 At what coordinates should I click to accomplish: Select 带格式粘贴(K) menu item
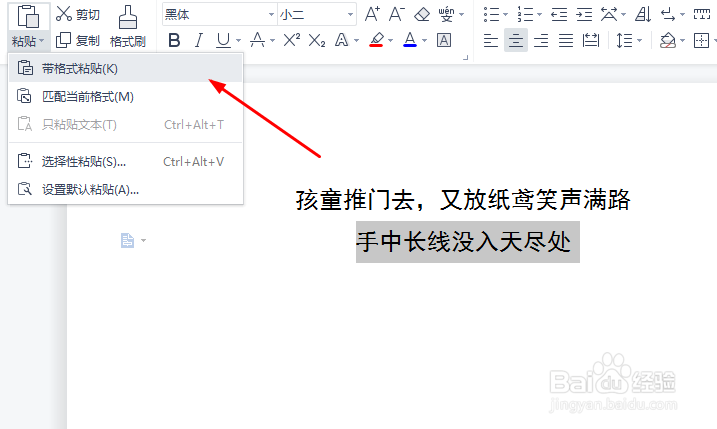[125, 69]
